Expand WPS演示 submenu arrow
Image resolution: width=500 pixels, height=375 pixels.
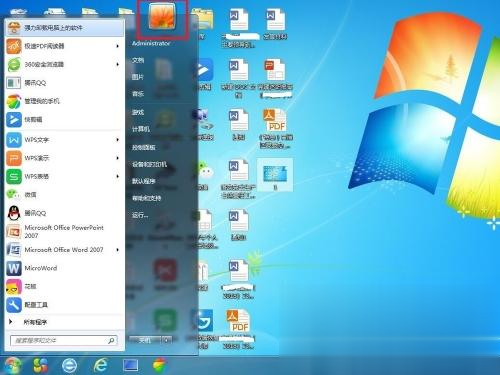tap(118, 158)
